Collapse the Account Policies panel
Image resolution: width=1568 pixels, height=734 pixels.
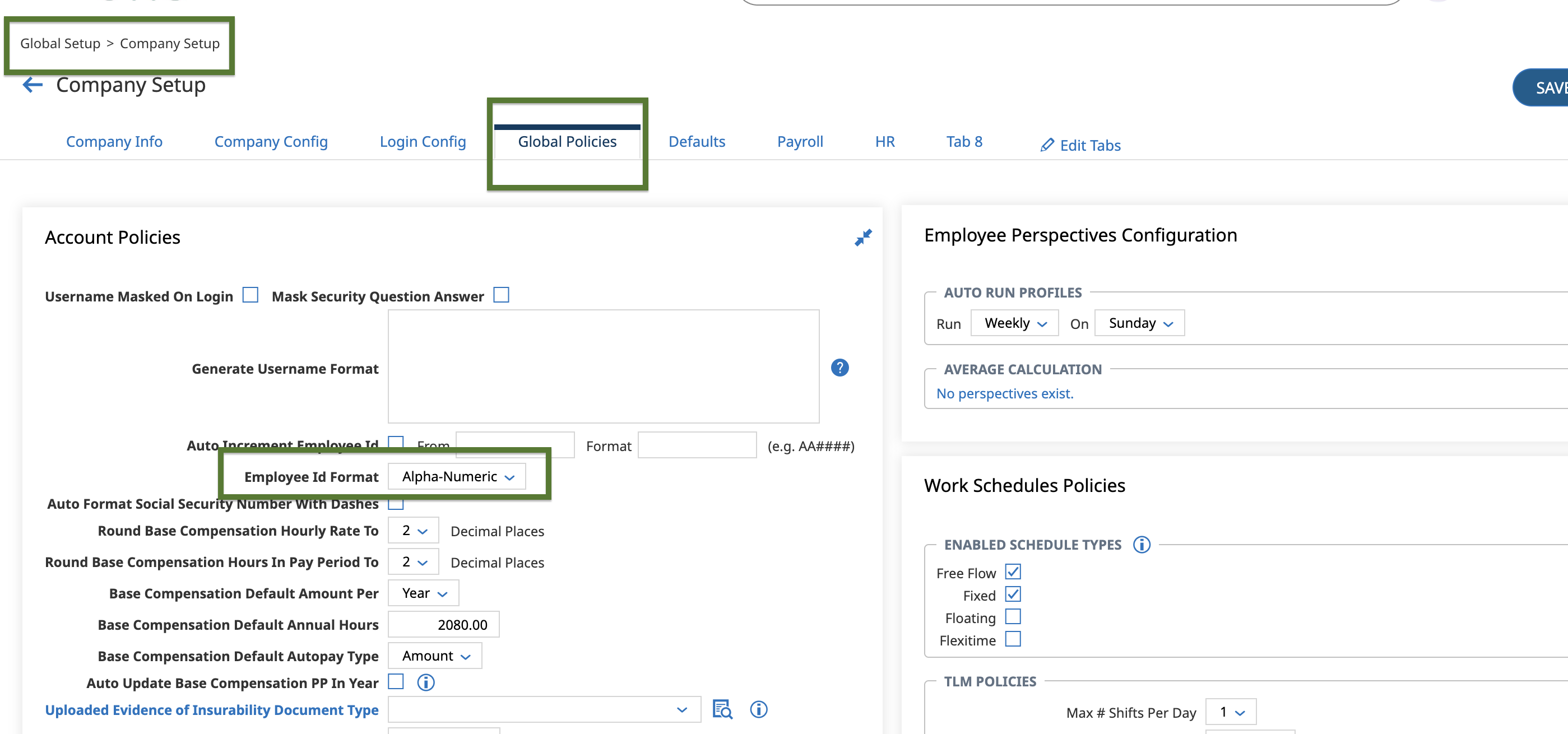tap(864, 238)
